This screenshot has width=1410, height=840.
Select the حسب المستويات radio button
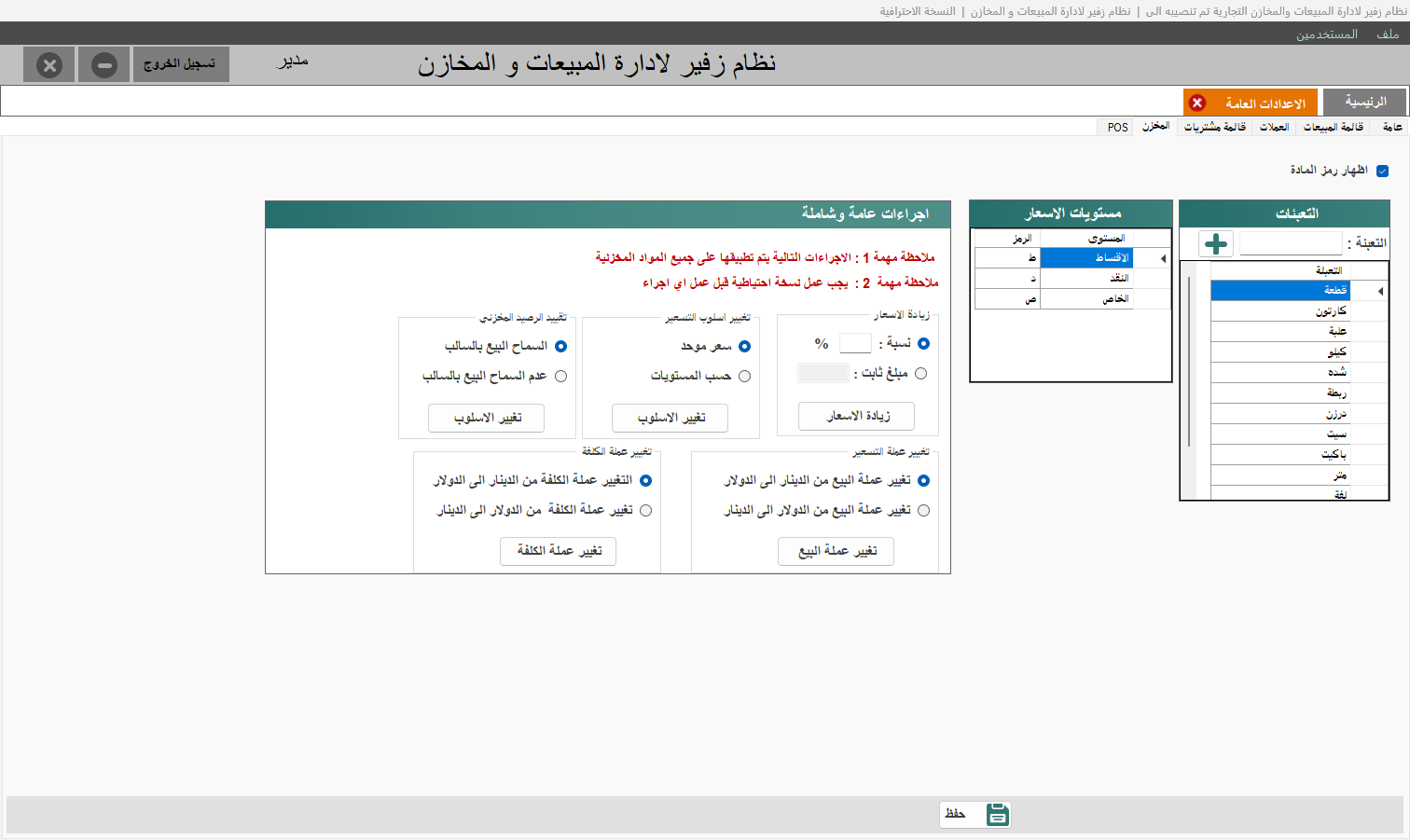[744, 376]
